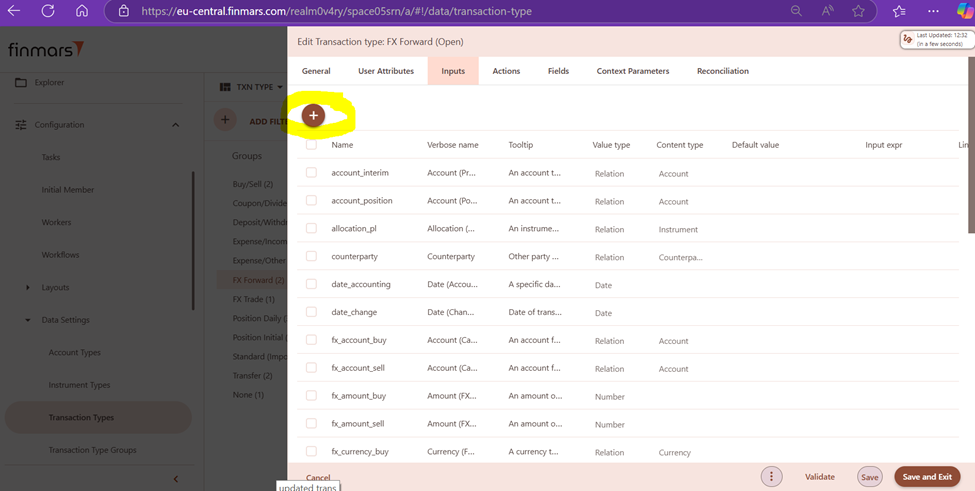Click the Value type column header

[611, 145]
